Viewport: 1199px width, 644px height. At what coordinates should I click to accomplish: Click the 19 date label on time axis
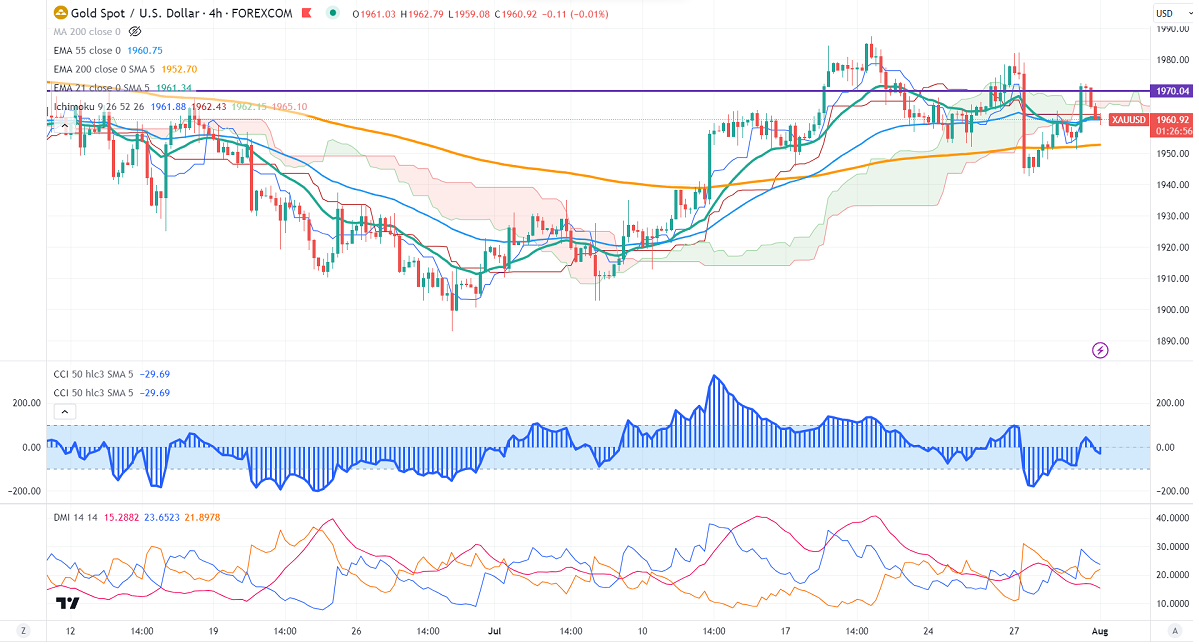213,631
